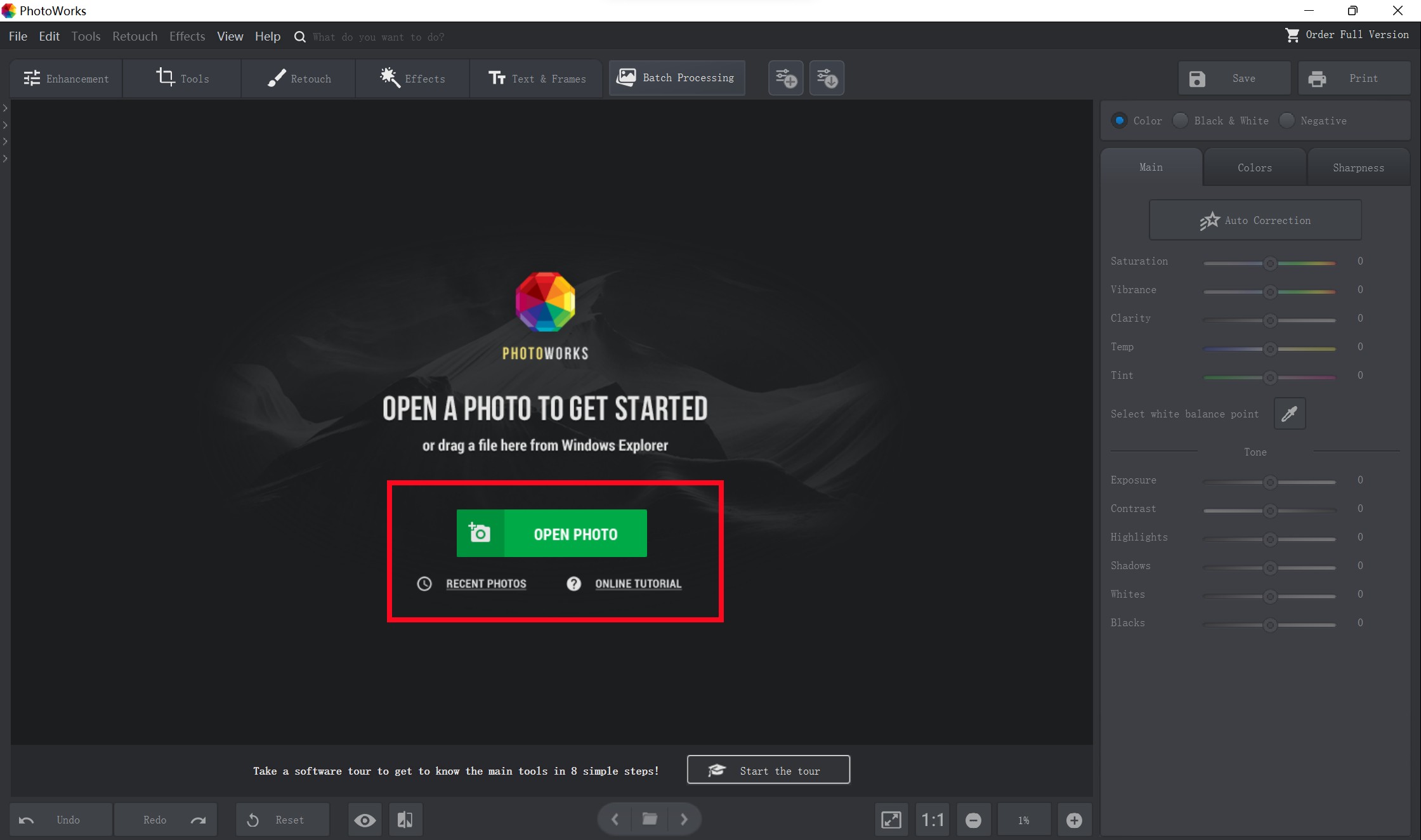Open the Text & Frames tab
1421x840 pixels.
click(536, 79)
